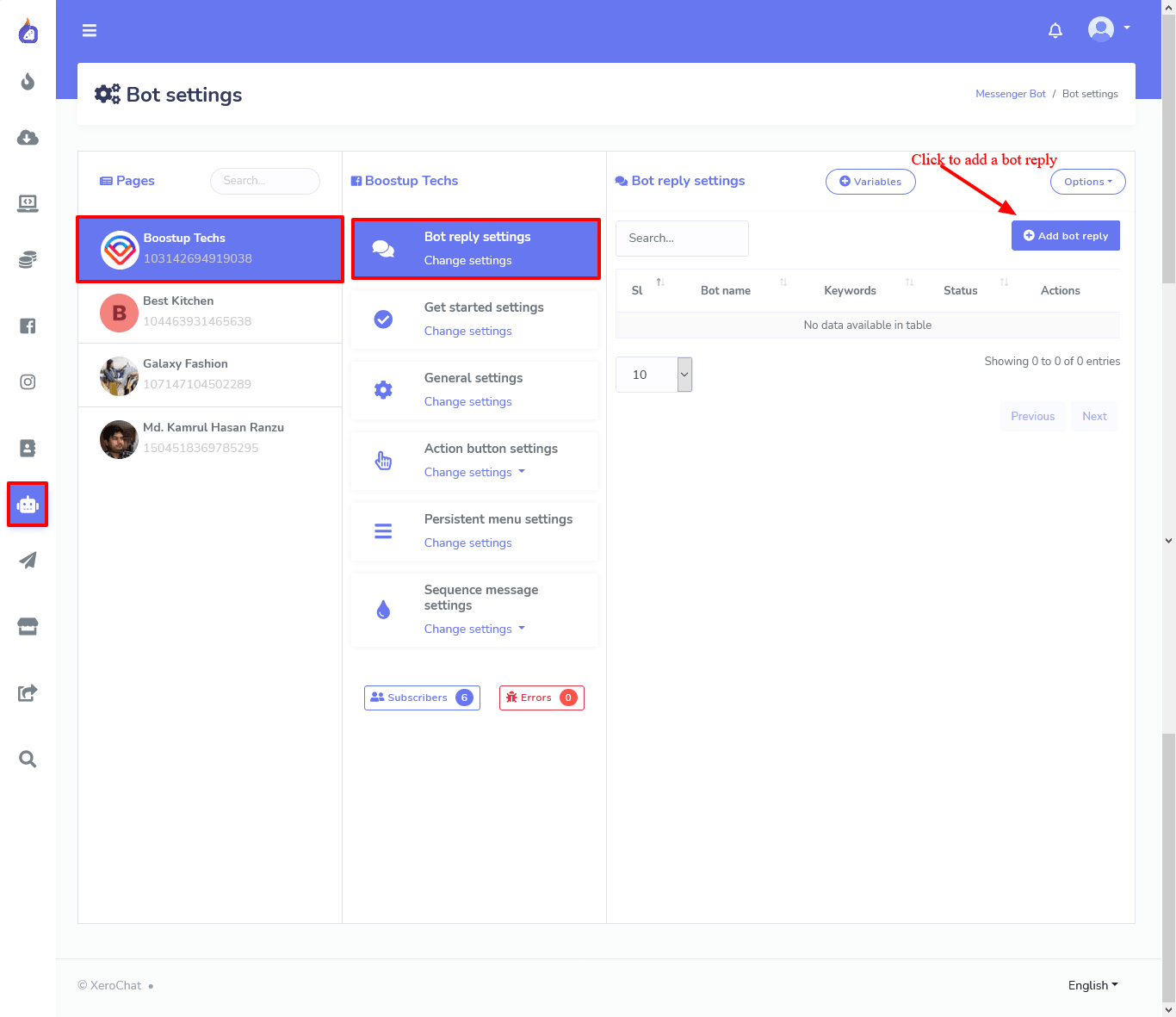Open Change settings under Get started settings
Image resolution: width=1176 pixels, height=1017 pixels.
click(x=467, y=331)
